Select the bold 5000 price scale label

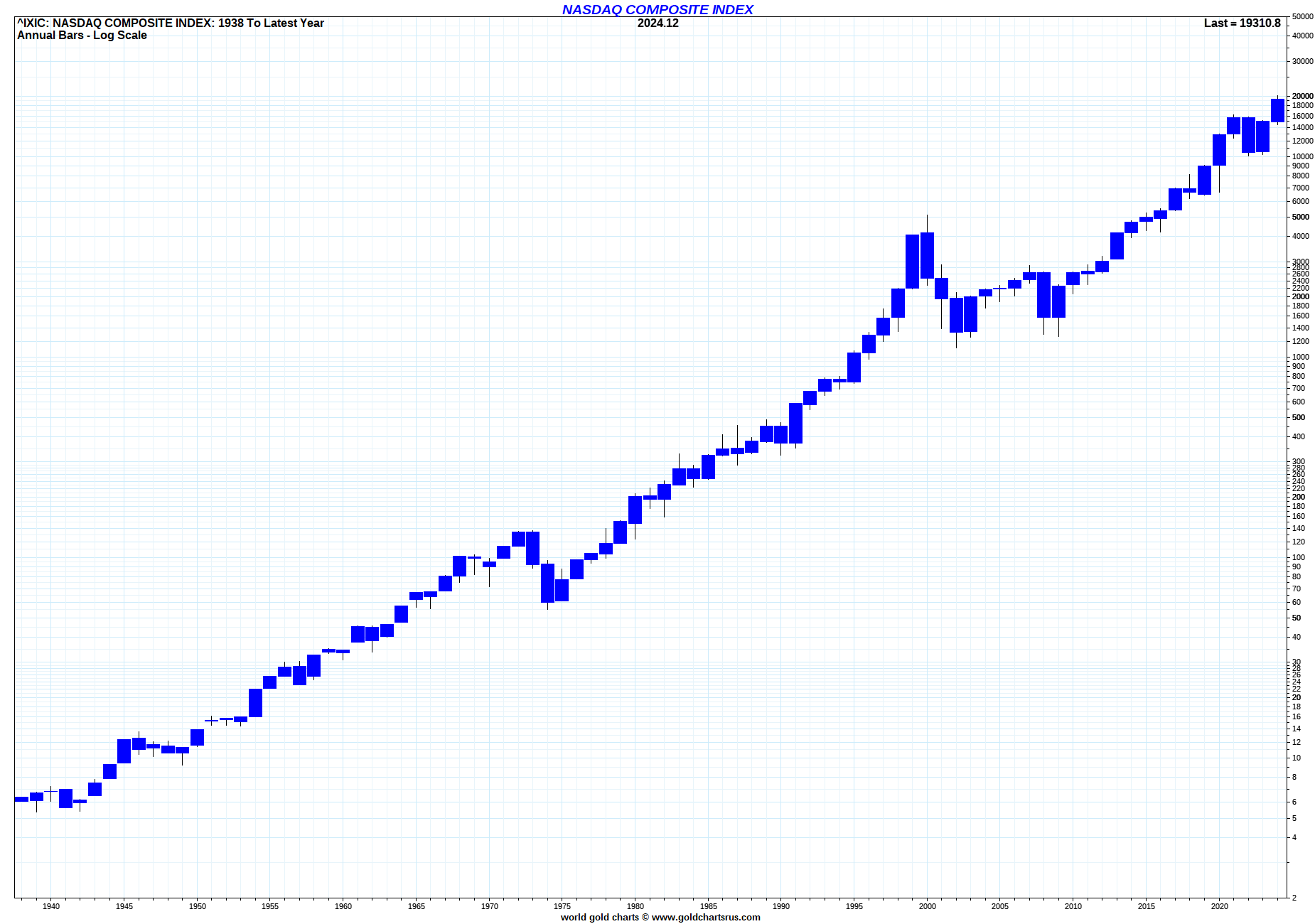coord(1301,217)
